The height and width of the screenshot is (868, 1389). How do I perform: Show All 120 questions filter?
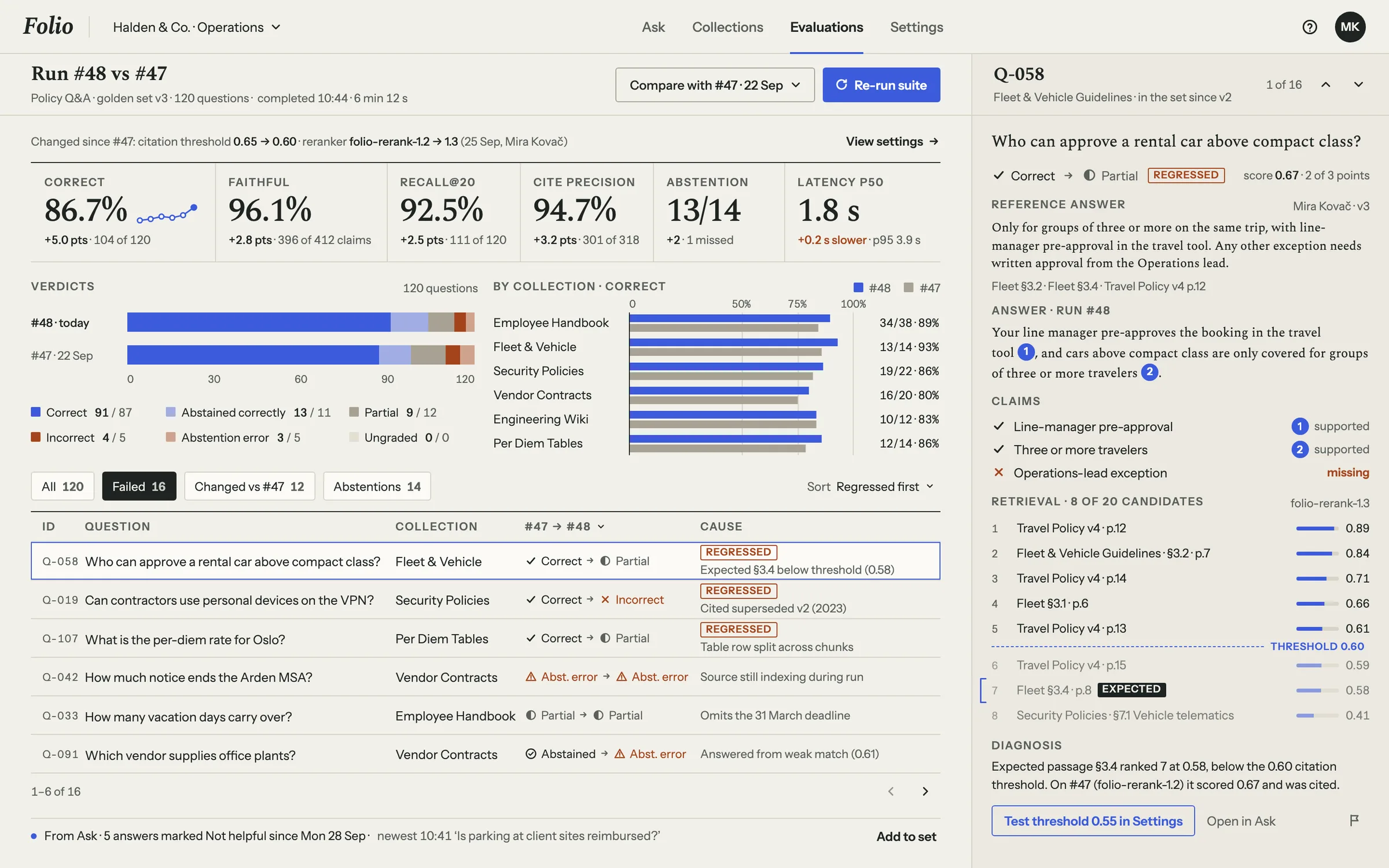pyautogui.click(x=63, y=487)
